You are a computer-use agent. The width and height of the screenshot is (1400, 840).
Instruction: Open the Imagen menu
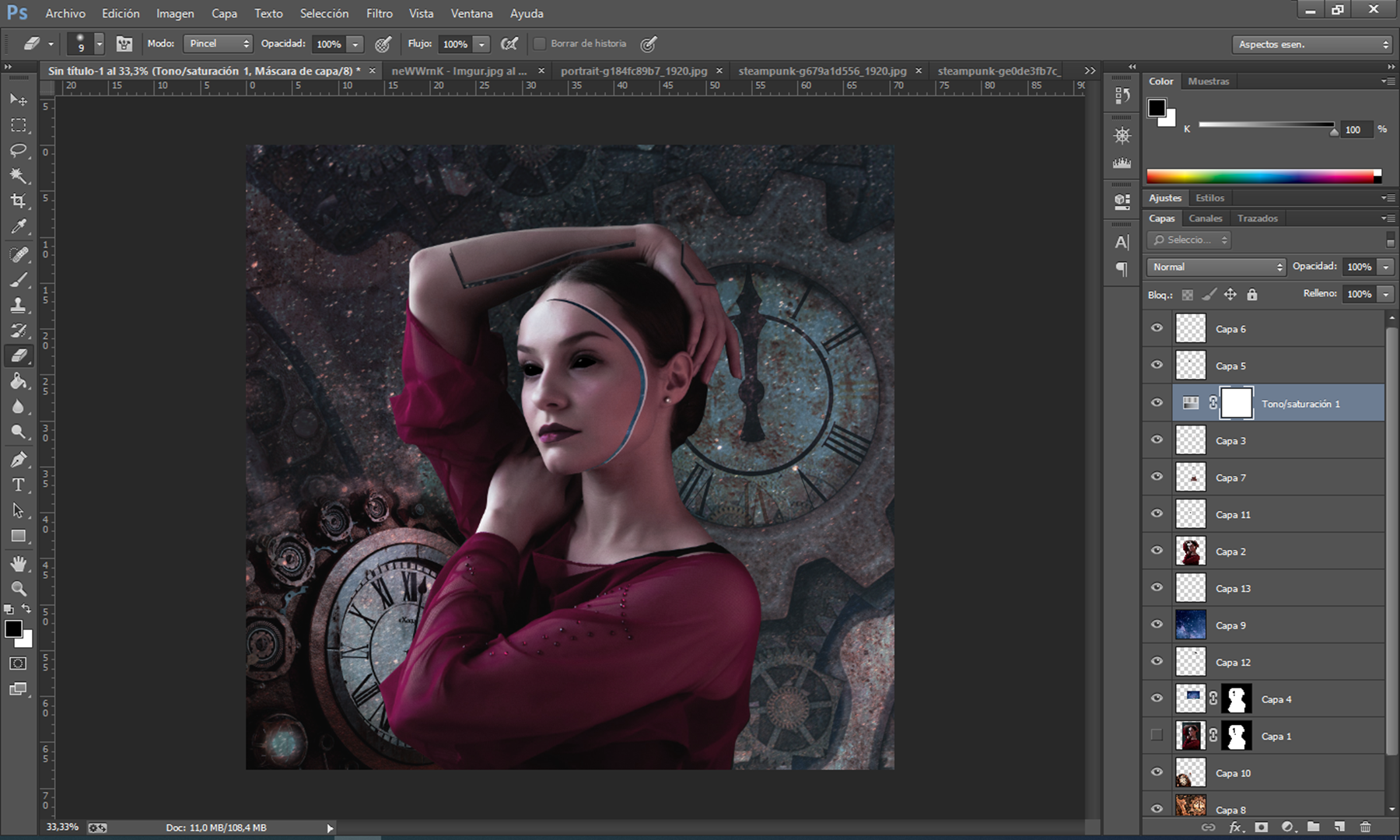point(175,13)
